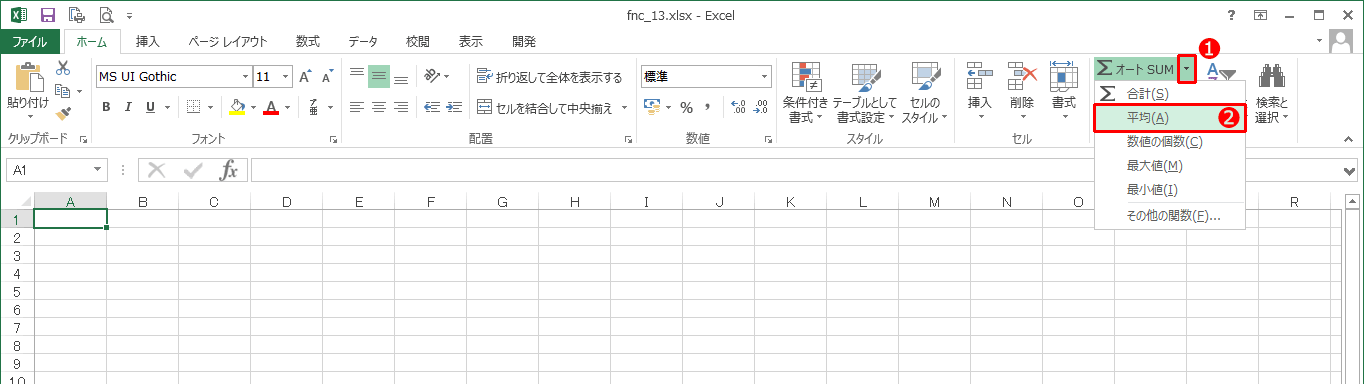Click the phonetic guide (furigana) icon
Screen dimensions: 1364x384
coord(314,107)
